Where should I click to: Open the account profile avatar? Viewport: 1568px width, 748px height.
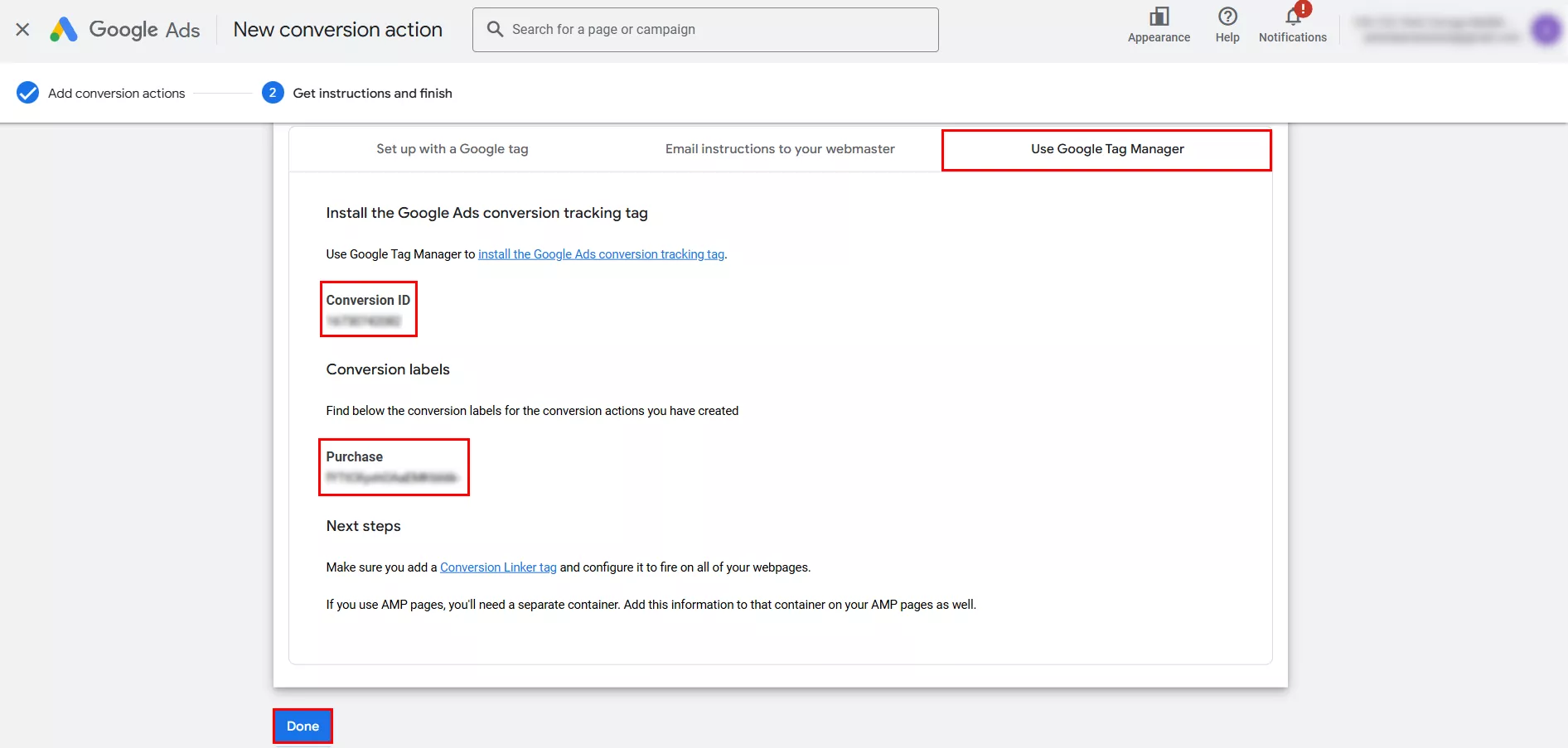(1545, 31)
